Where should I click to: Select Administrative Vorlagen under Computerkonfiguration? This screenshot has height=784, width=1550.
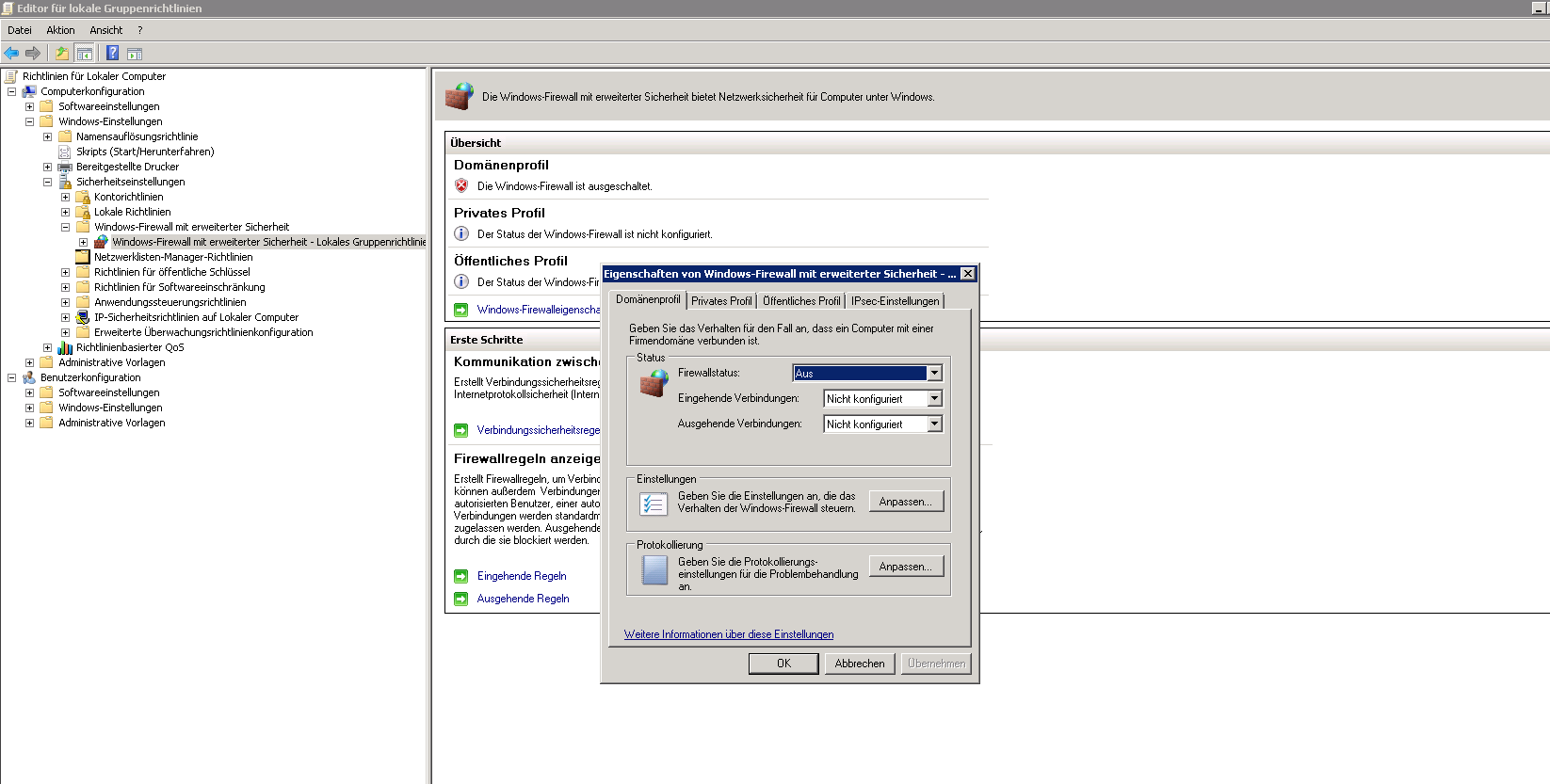pyautogui.click(x=111, y=362)
